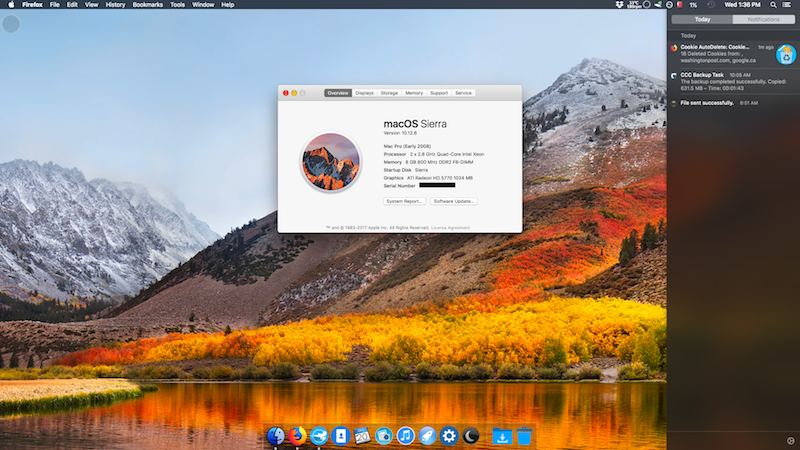
Task: Switch to the Displays tab
Action: pos(364,93)
